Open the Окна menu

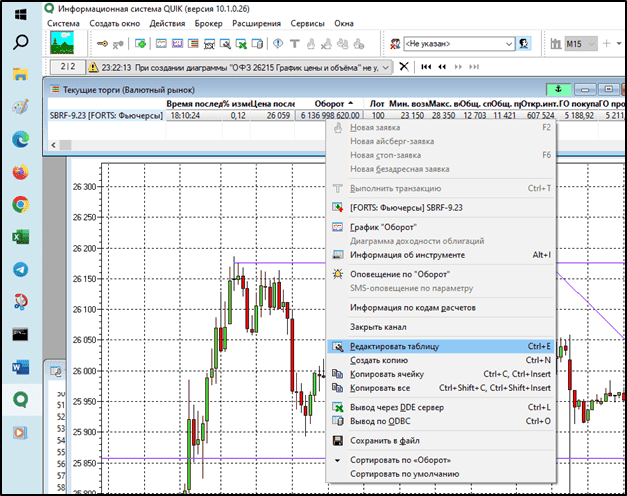point(344,23)
